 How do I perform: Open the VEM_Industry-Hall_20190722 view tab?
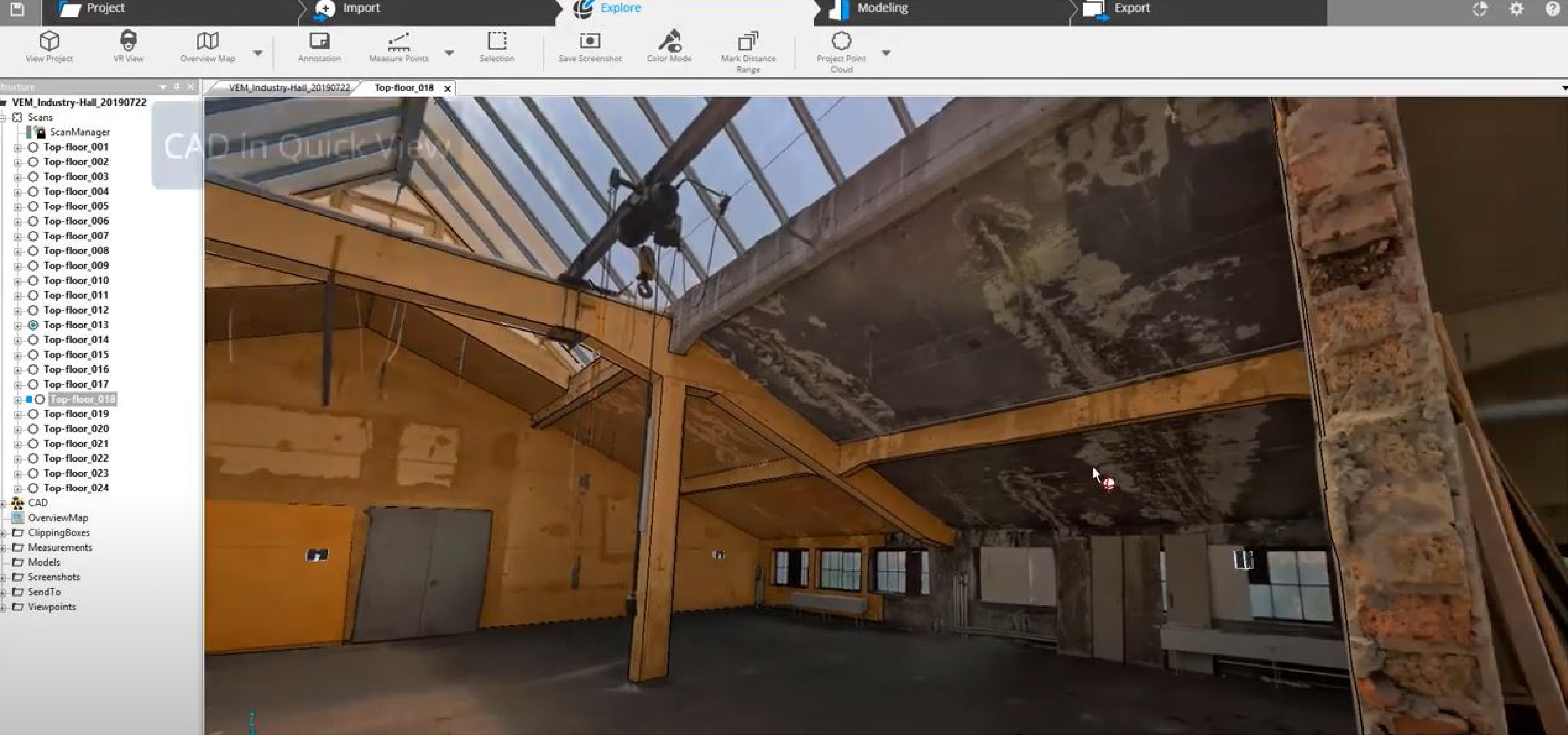pyautogui.click(x=290, y=88)
